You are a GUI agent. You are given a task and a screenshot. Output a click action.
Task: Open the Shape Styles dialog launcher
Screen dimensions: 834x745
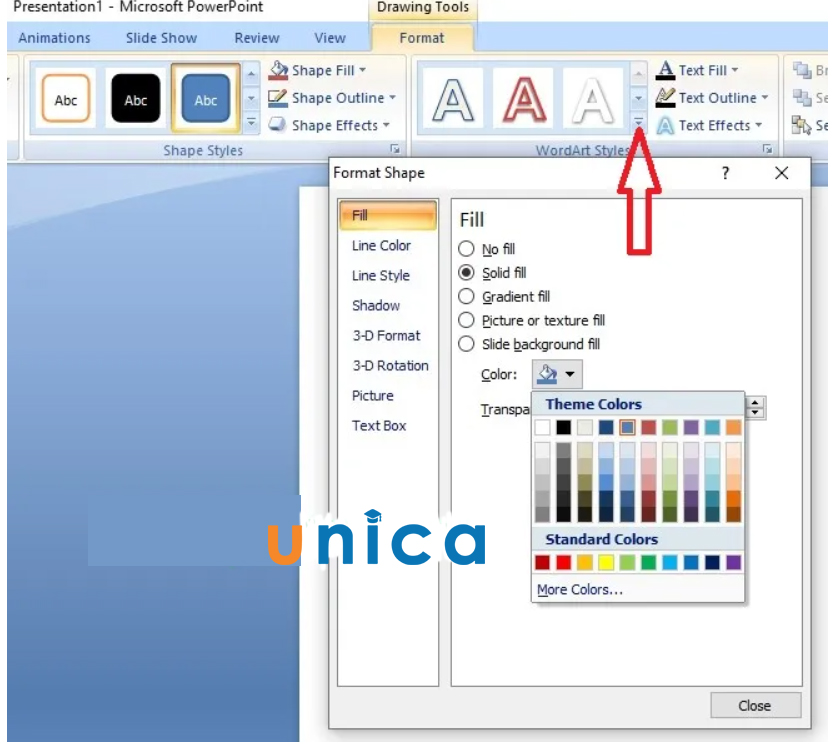pos(395,150)
